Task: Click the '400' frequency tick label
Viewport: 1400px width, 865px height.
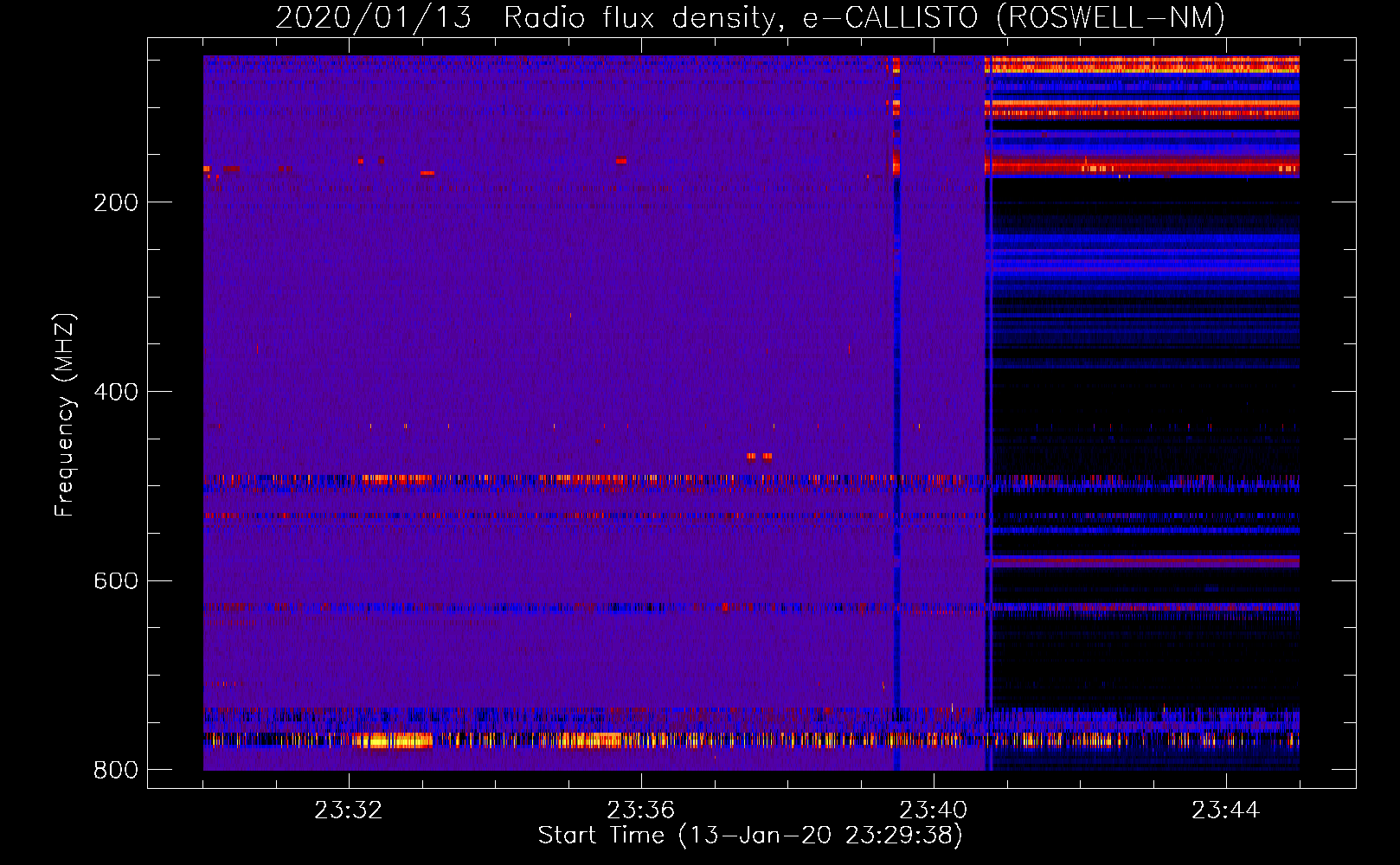Action: click(x=116, y=392)
